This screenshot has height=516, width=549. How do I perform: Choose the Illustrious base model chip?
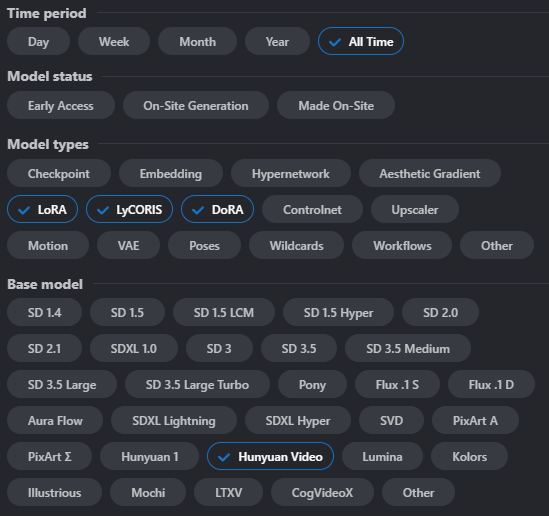(54, 492)
